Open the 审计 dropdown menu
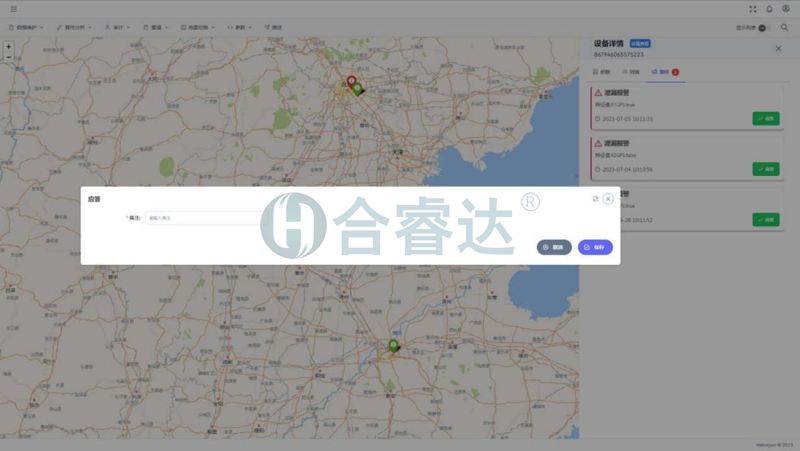Viewport: 800px width, 451px height. (117, 28)
